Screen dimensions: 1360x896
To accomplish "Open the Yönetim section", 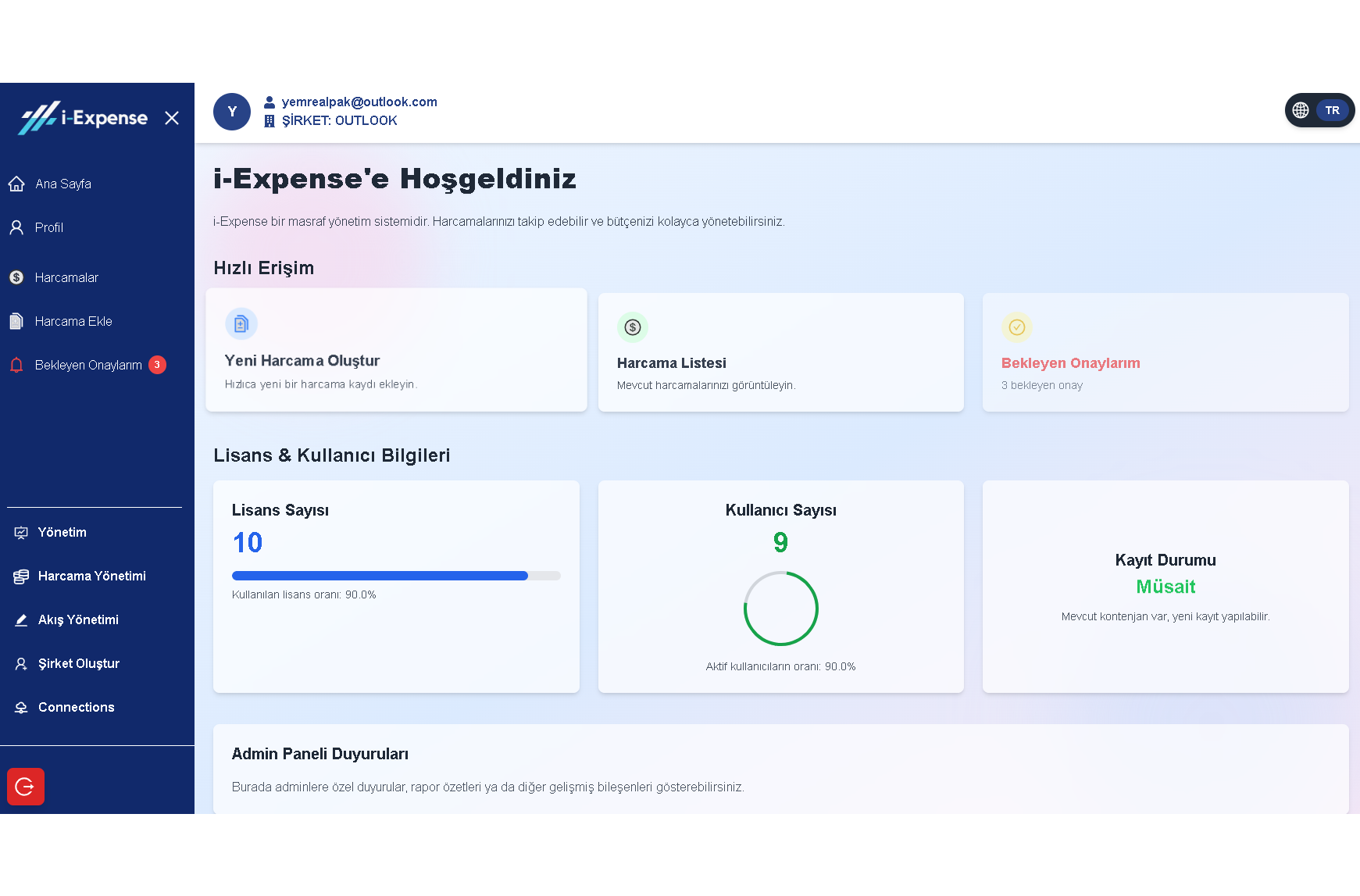I will click(62, 533).
